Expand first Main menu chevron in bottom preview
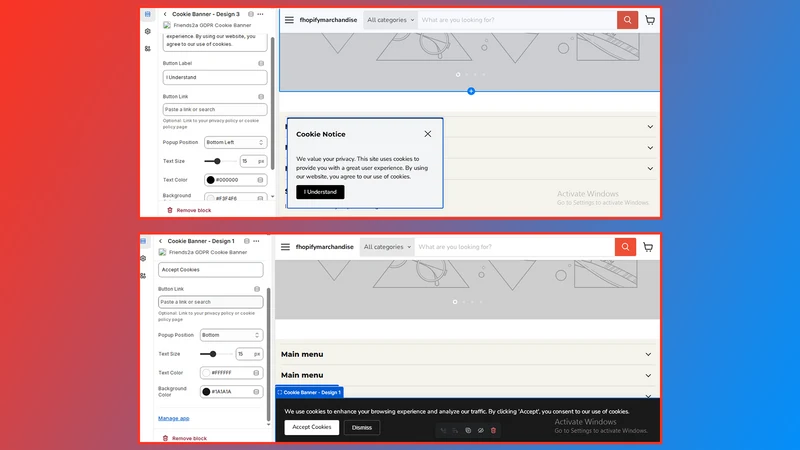This screenshot has height=450, width=800. [x=648, y=354]
